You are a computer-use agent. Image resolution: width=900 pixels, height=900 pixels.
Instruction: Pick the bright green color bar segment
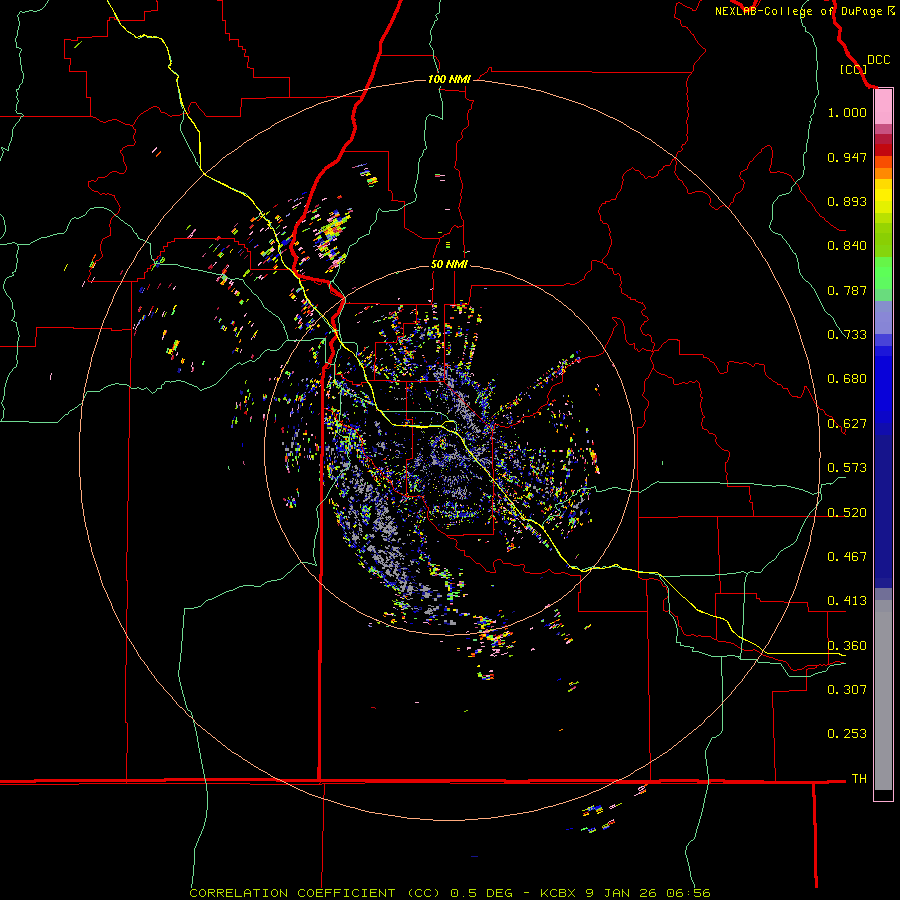click(x=883, y=273)
